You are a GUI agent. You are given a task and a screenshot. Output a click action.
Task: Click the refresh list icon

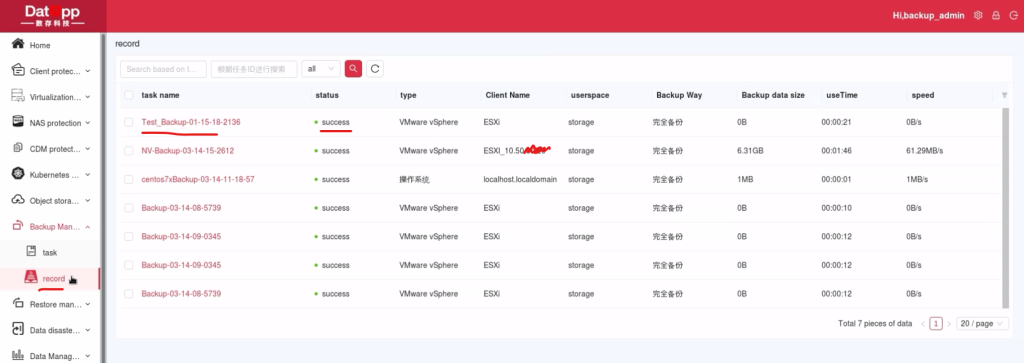[x=374, y=69]
